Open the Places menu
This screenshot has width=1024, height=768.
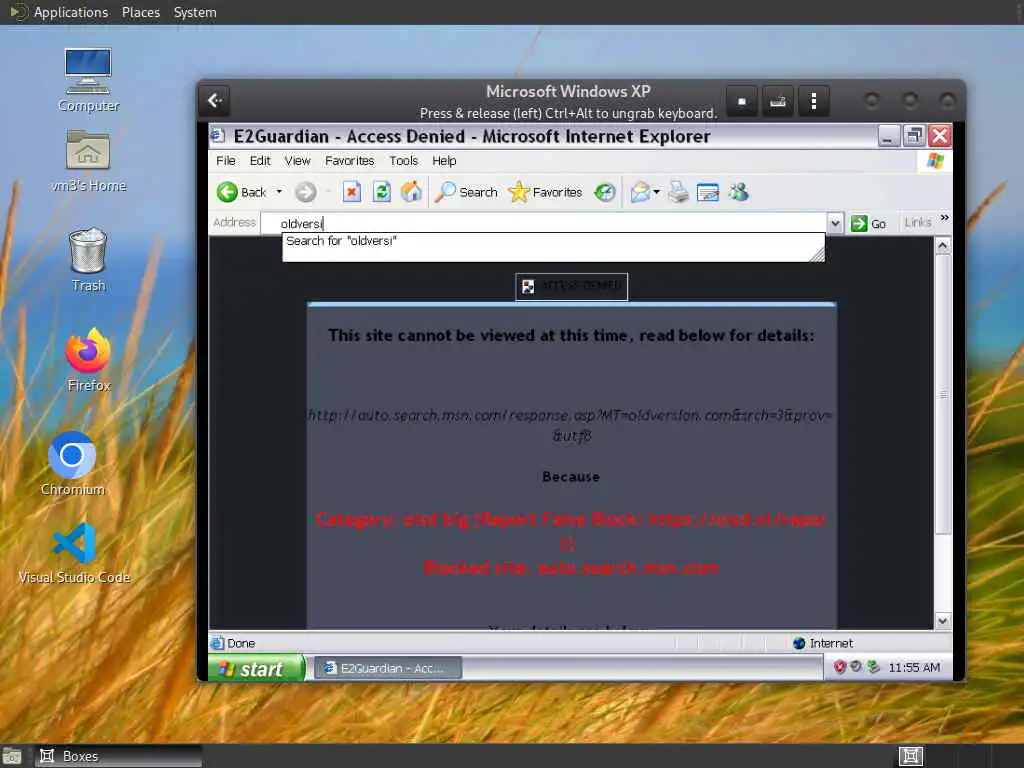[140, 12]
